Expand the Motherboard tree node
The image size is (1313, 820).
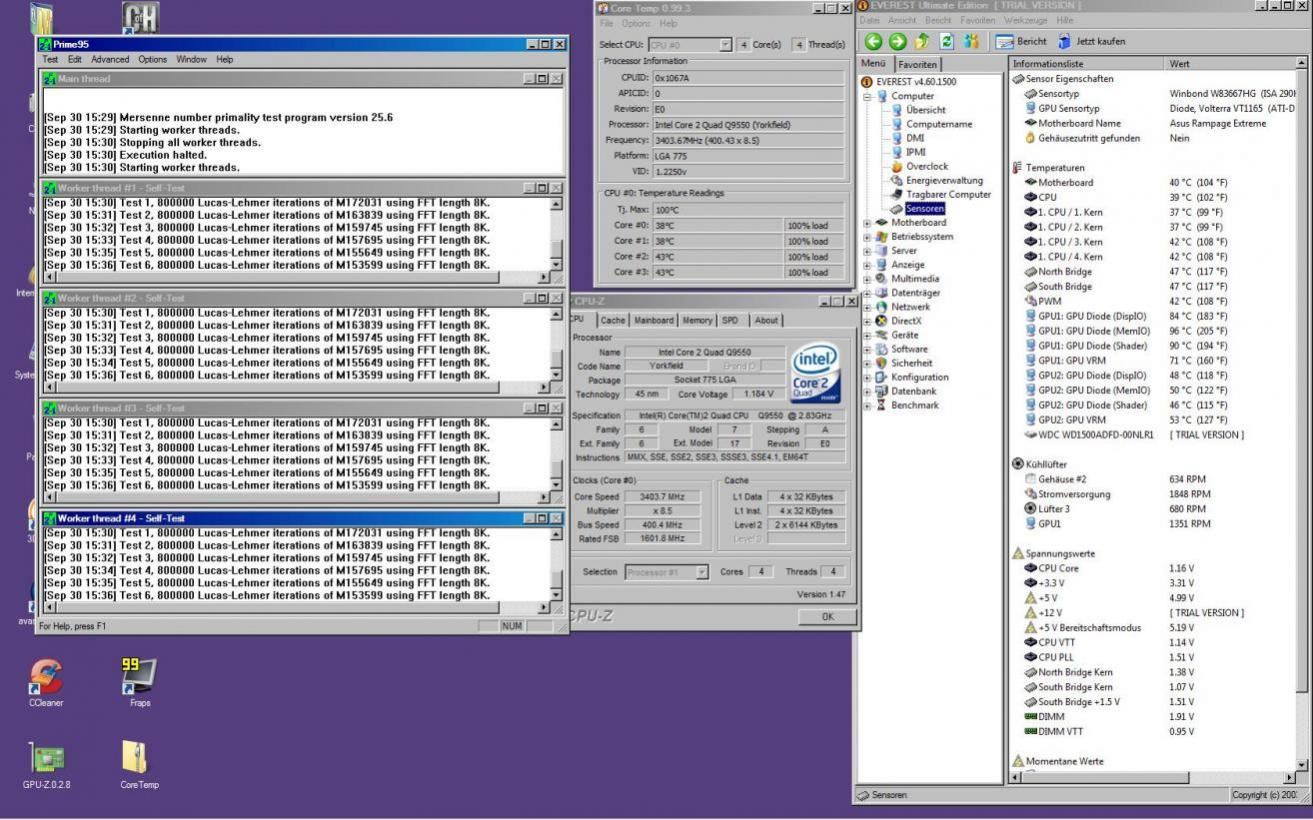click(867, 223)
